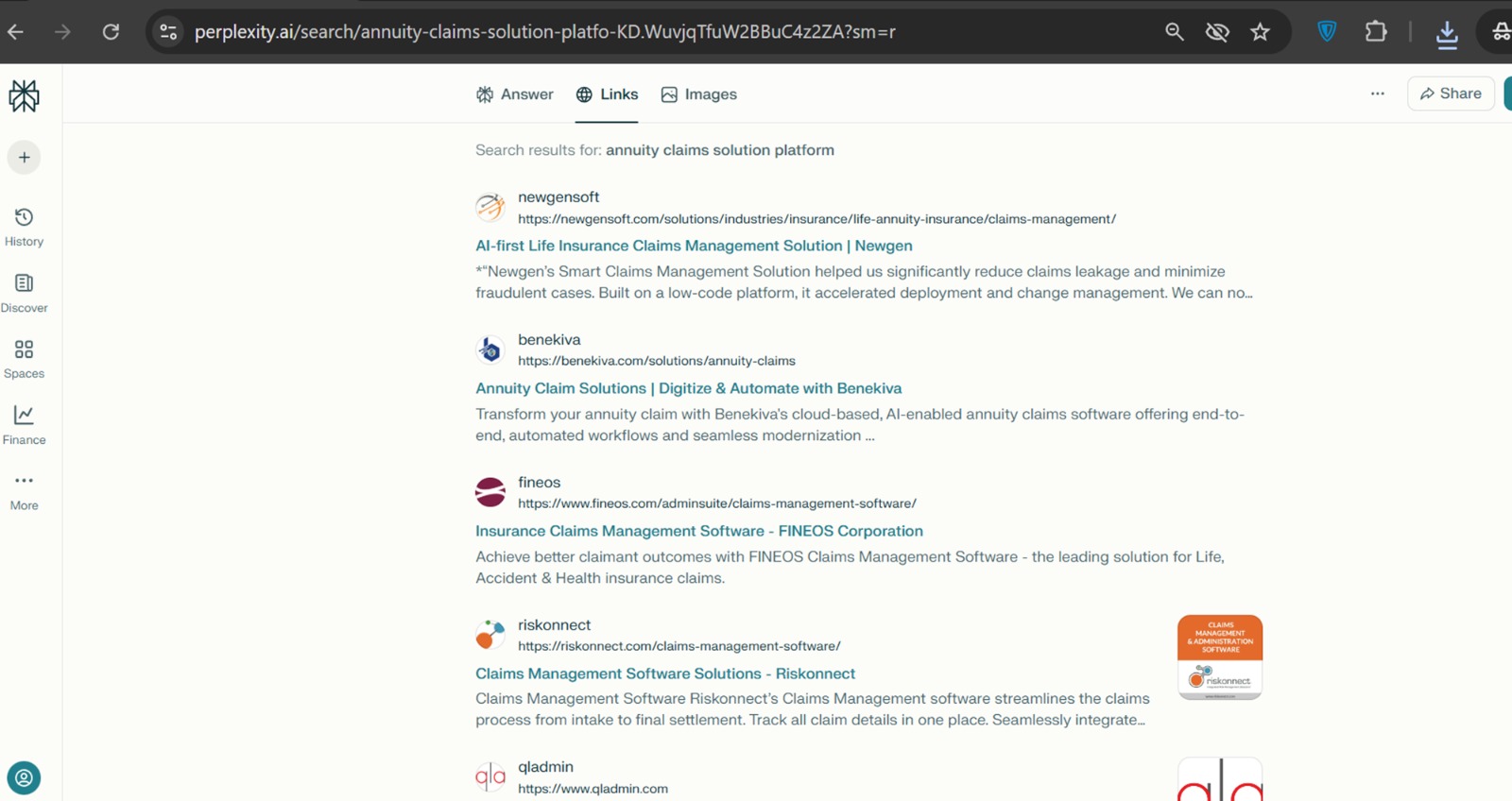Image resolution: width=1512 pixels, height=801 pixels.
Task: Open the blue shield extension icon
Action: click(x=1328, y=32)
